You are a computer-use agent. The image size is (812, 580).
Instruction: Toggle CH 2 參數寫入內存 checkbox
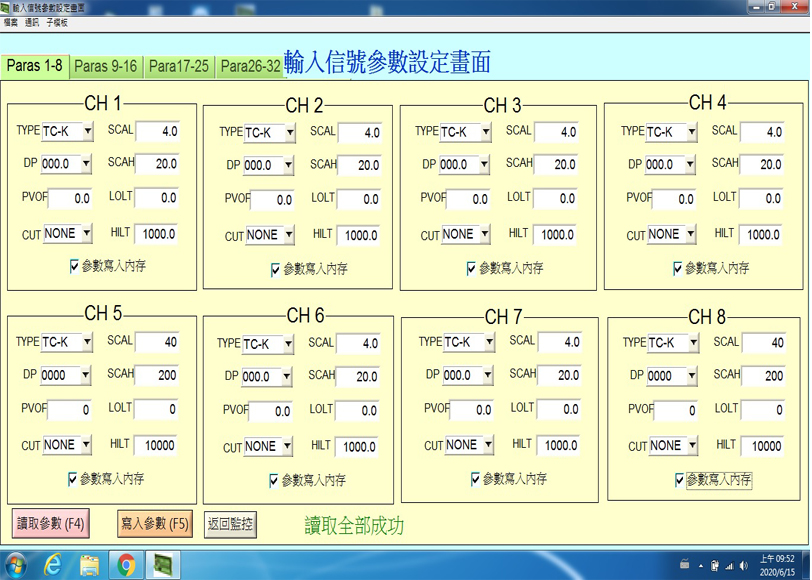click(x=276, y=269)
